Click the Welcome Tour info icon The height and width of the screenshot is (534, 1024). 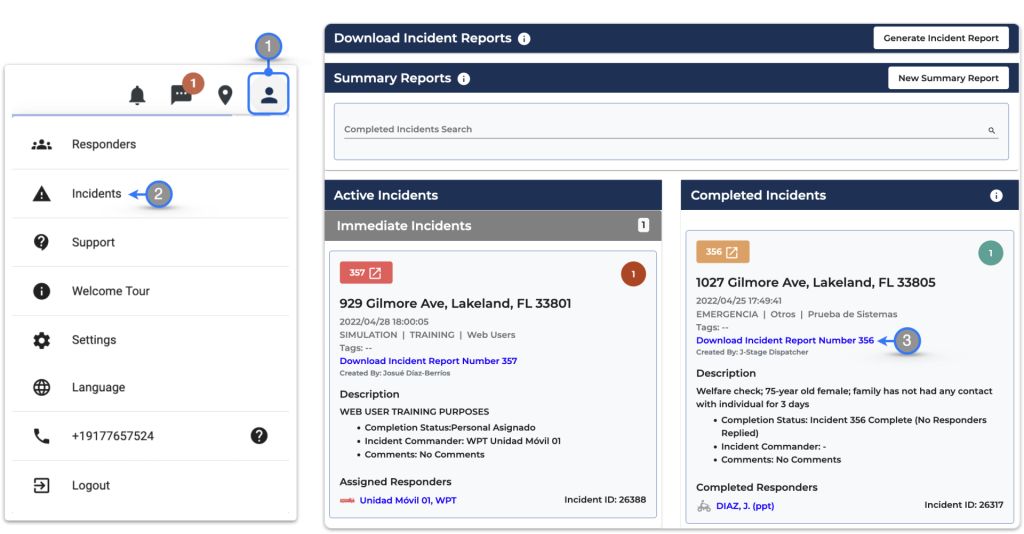coord(41,291)
